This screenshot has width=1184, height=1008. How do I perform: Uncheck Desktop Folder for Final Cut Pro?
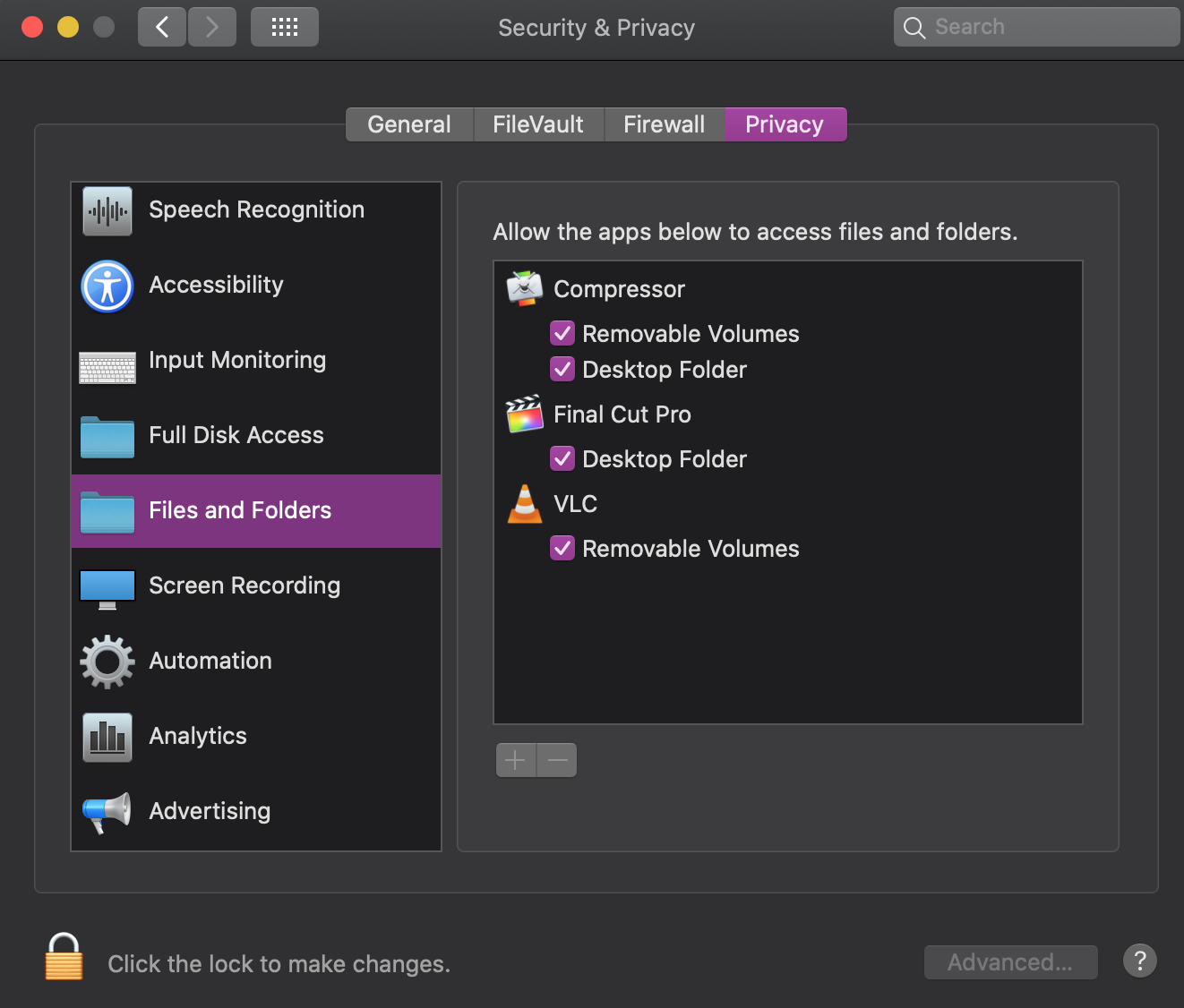pos(562,458)
